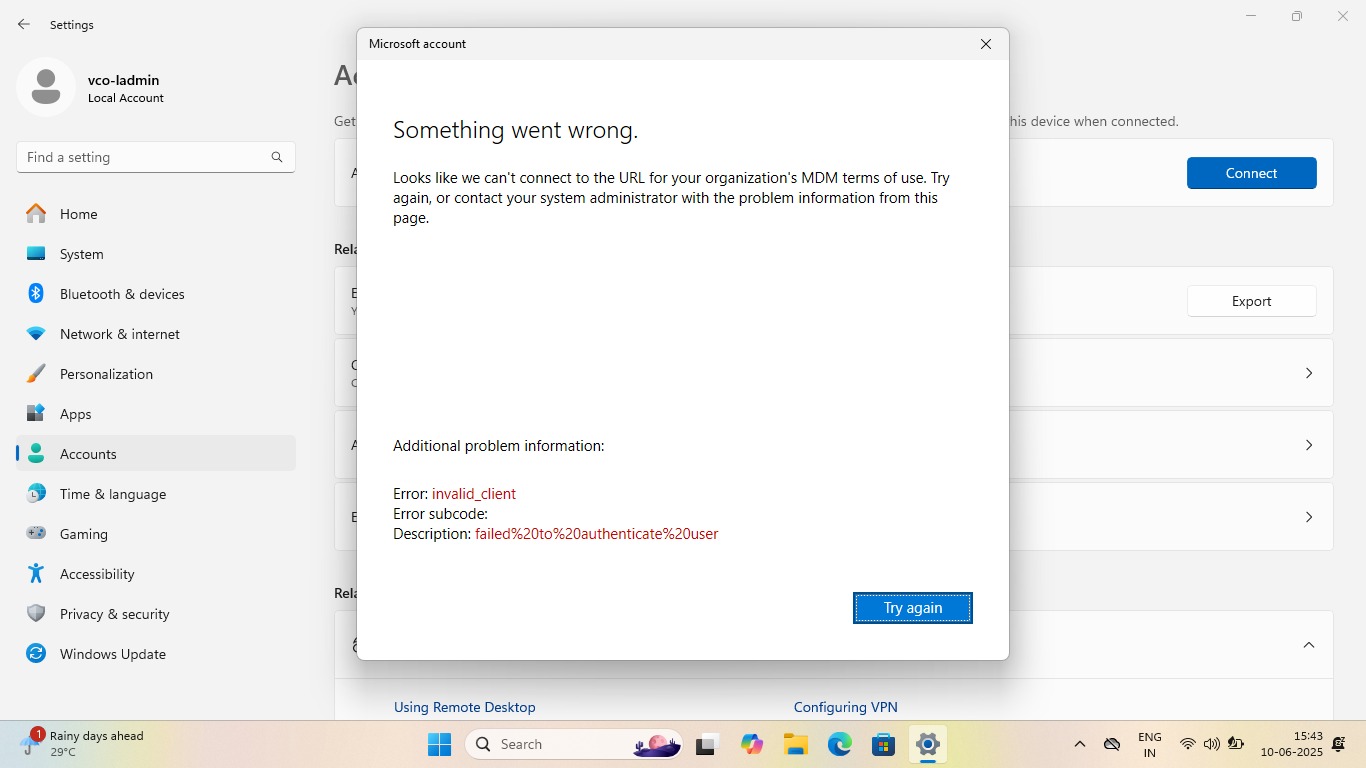Click the Try again button
Screen dimensions: 1366x768
[912, 608]
